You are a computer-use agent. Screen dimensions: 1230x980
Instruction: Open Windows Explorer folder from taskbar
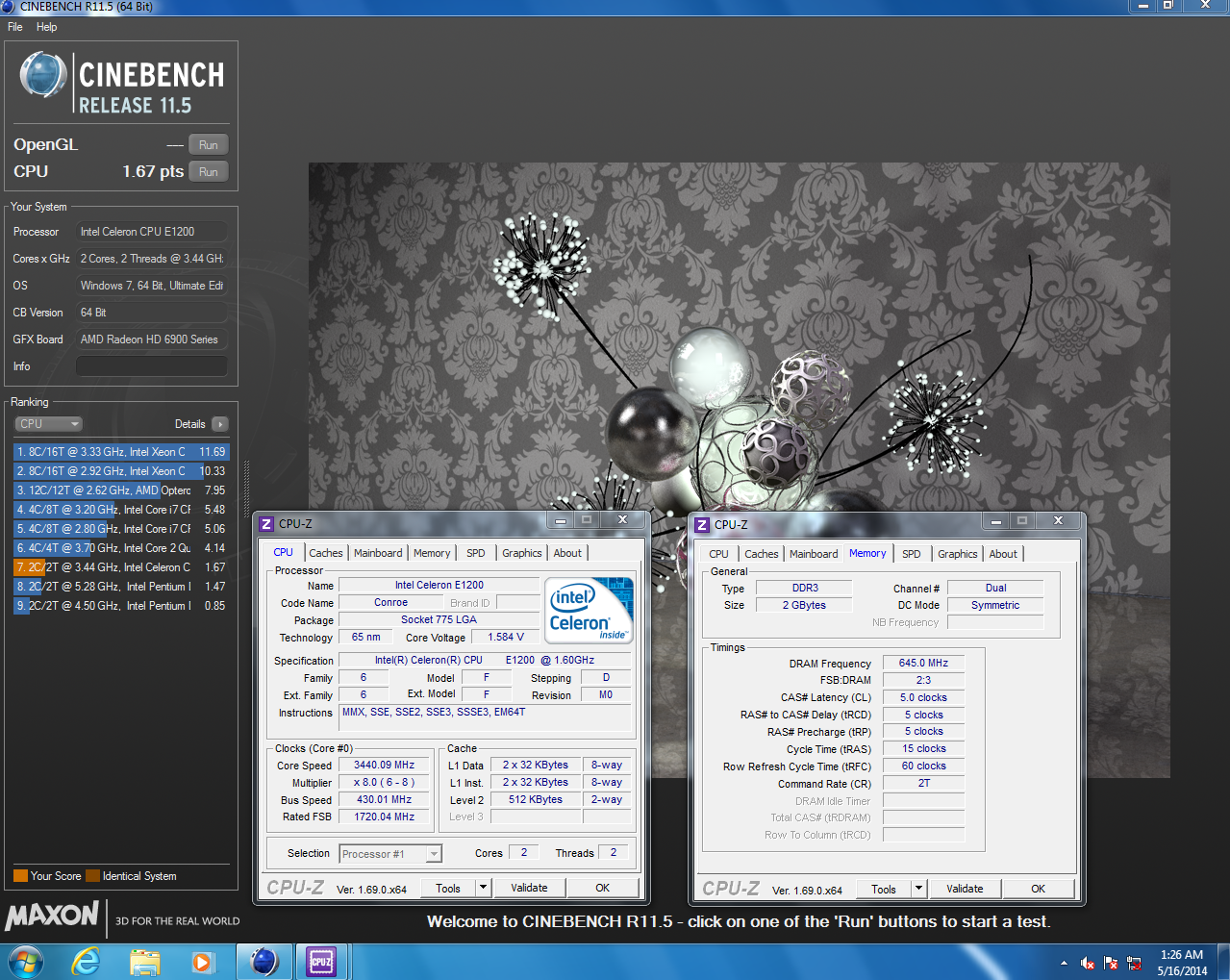[145, 962]
